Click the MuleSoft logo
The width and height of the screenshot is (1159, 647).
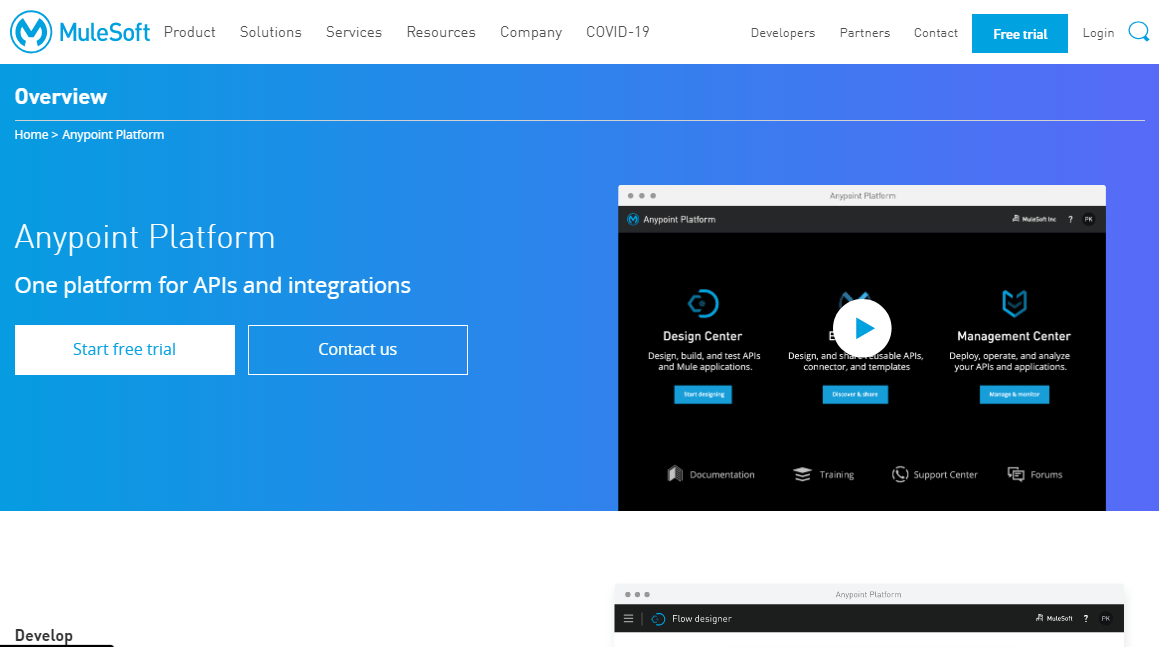(x=80, y=32)
